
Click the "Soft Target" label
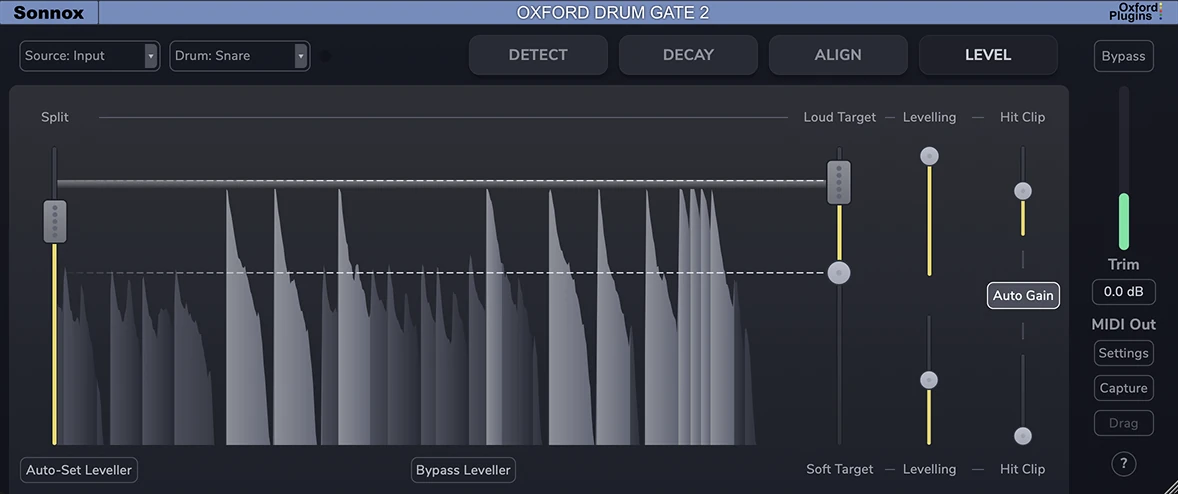840,469
